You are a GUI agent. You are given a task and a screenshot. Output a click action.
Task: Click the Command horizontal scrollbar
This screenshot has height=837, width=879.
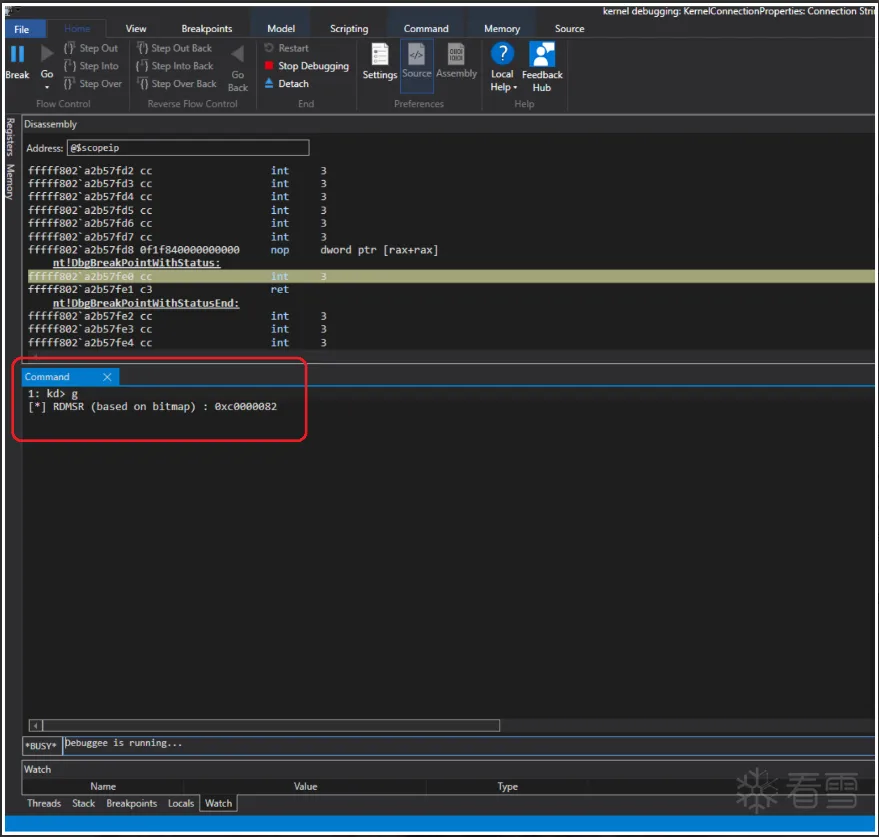271,726
